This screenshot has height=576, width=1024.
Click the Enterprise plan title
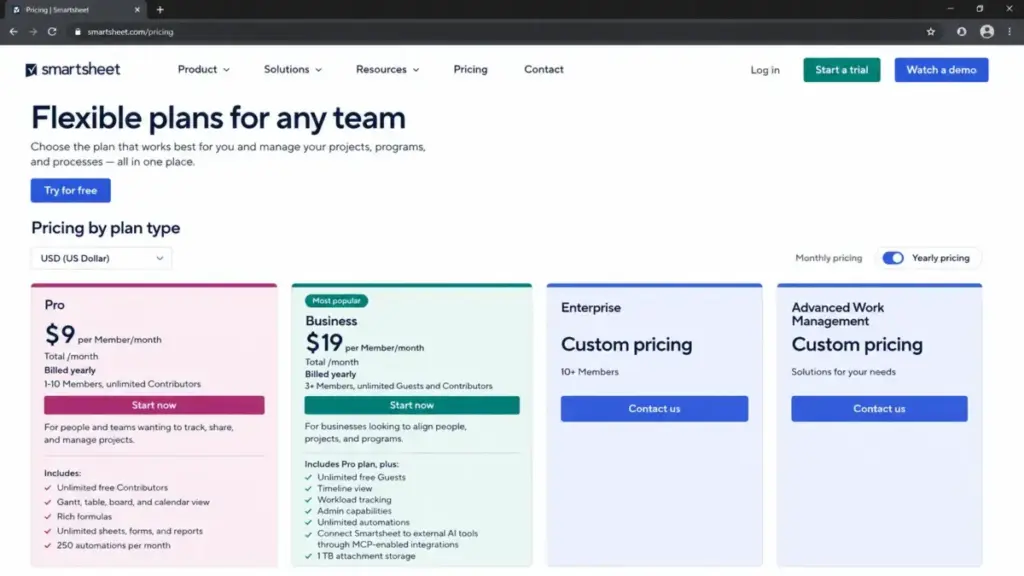click(590, 308)
